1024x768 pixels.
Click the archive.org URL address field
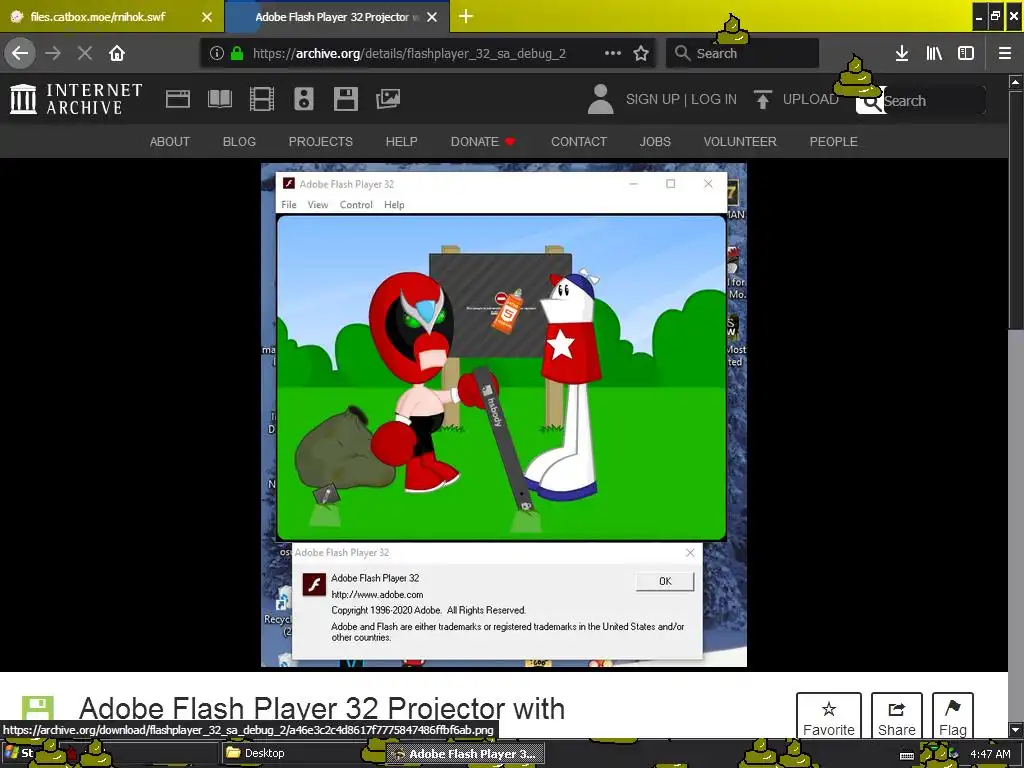[409, 53]
